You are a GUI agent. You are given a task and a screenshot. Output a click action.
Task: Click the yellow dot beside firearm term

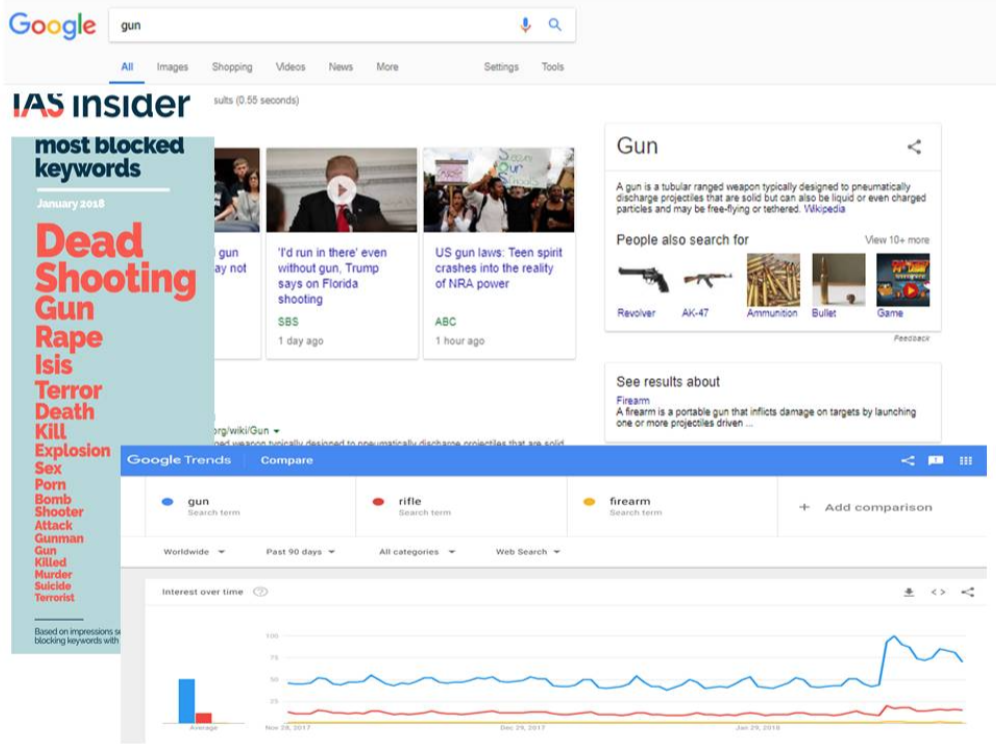(589, 501)
